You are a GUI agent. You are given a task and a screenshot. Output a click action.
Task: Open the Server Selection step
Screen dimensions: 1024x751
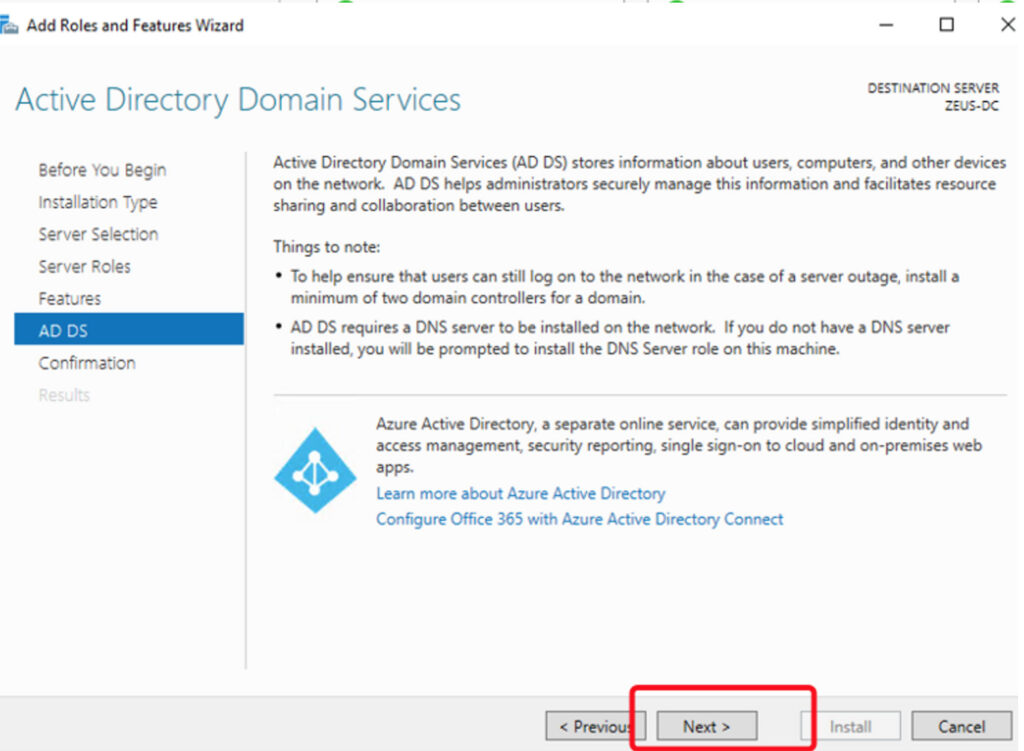point(98,234)
